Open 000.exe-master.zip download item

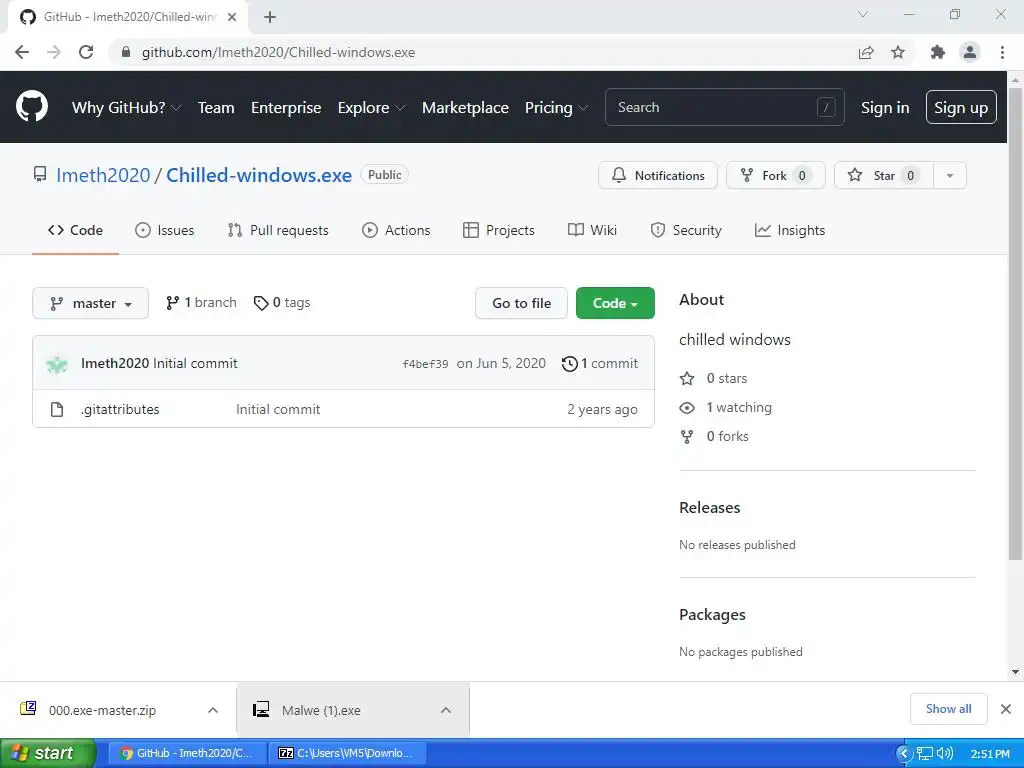click(x=102, y=711)
